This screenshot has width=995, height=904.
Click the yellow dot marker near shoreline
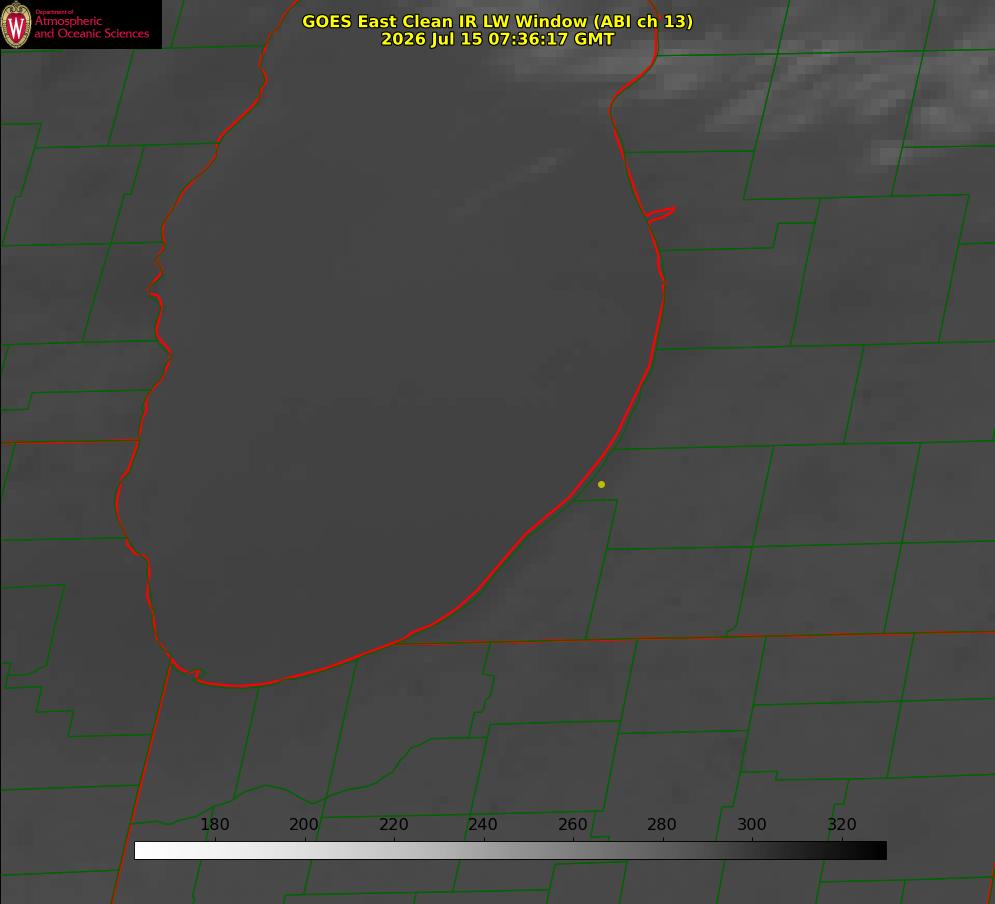tap(601, 484)
